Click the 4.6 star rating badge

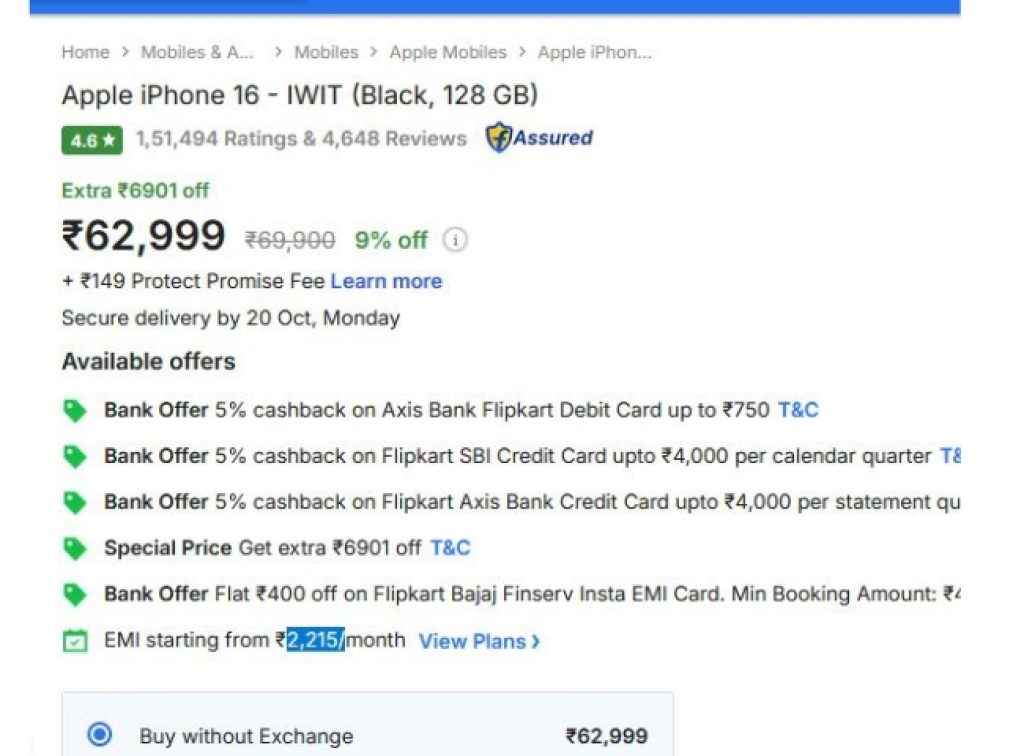coord(90,140)
